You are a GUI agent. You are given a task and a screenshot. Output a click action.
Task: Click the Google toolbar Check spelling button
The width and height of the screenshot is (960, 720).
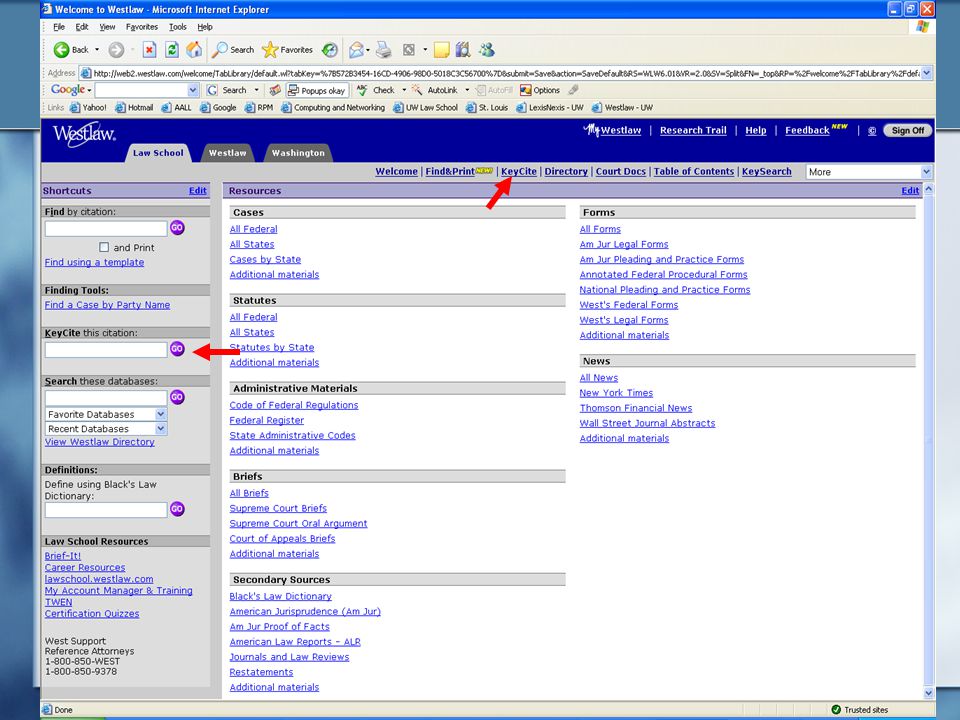pos(376,90)
